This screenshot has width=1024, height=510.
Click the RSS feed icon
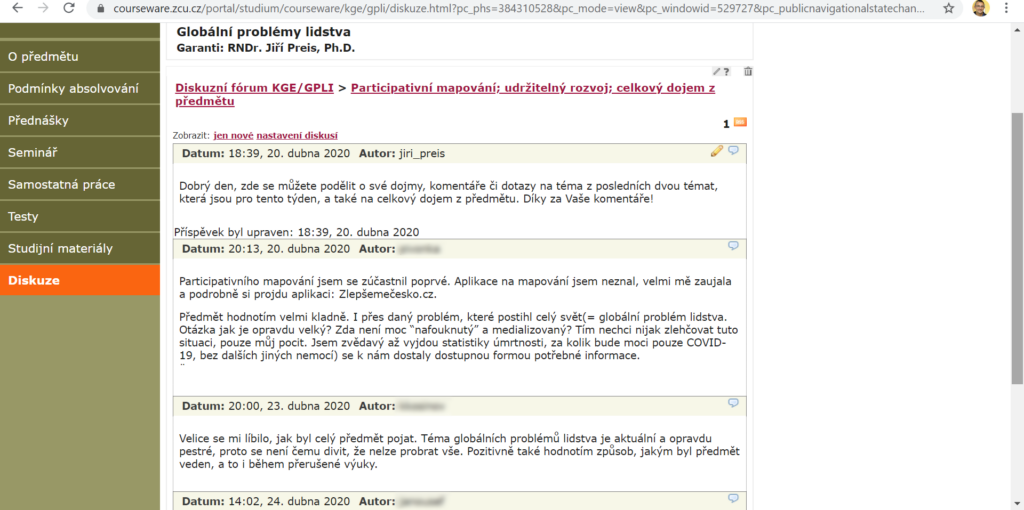click(740, 123)
